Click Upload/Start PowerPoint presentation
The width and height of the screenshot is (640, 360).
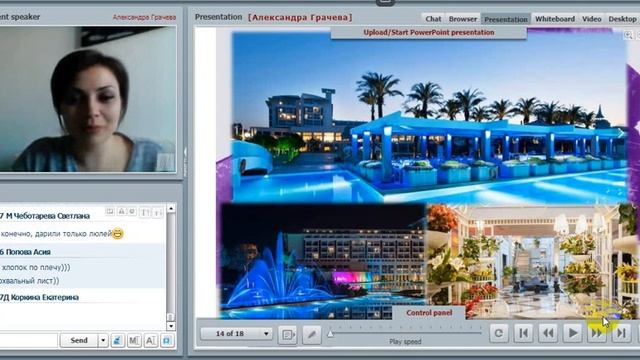point(429,32)
